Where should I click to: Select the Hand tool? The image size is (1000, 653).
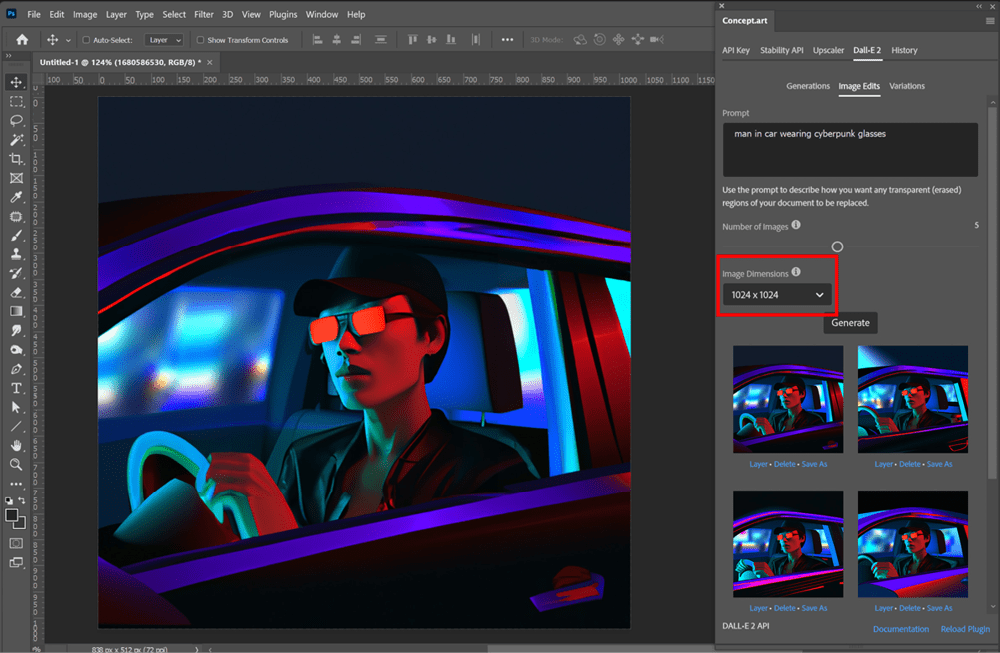17,446
